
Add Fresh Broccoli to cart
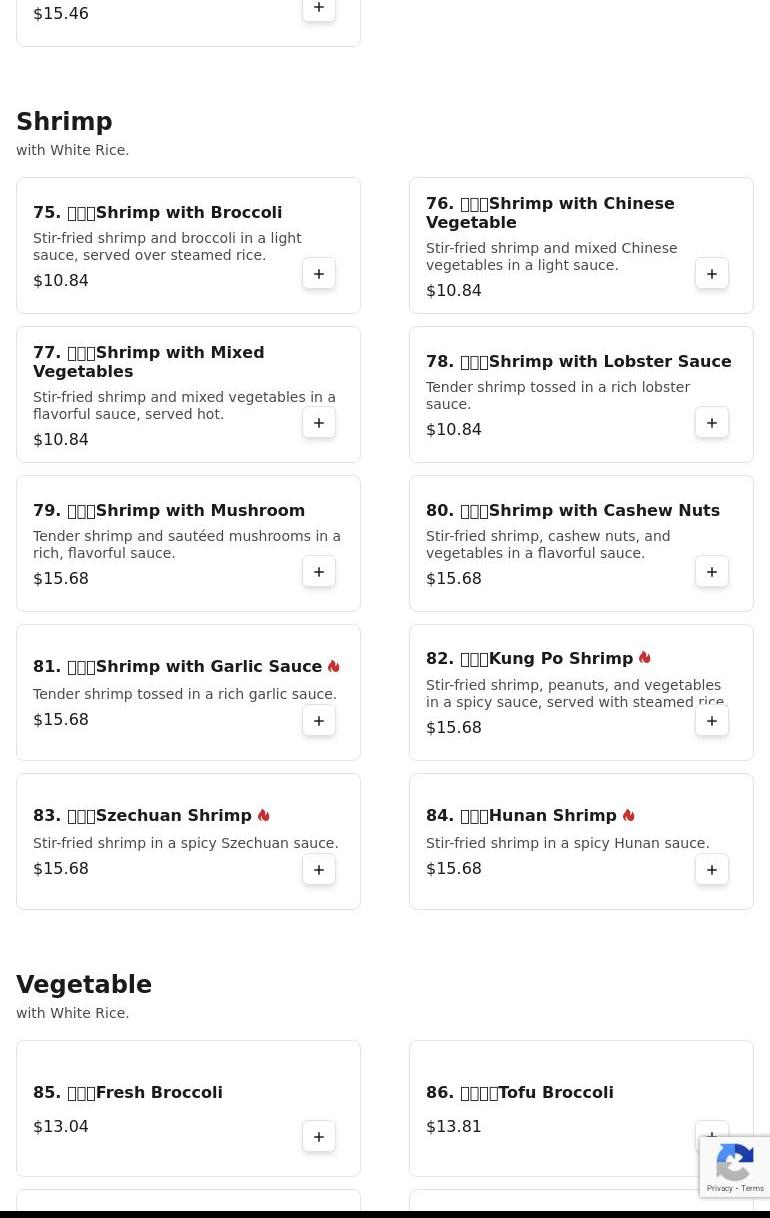coord(319,1137)
